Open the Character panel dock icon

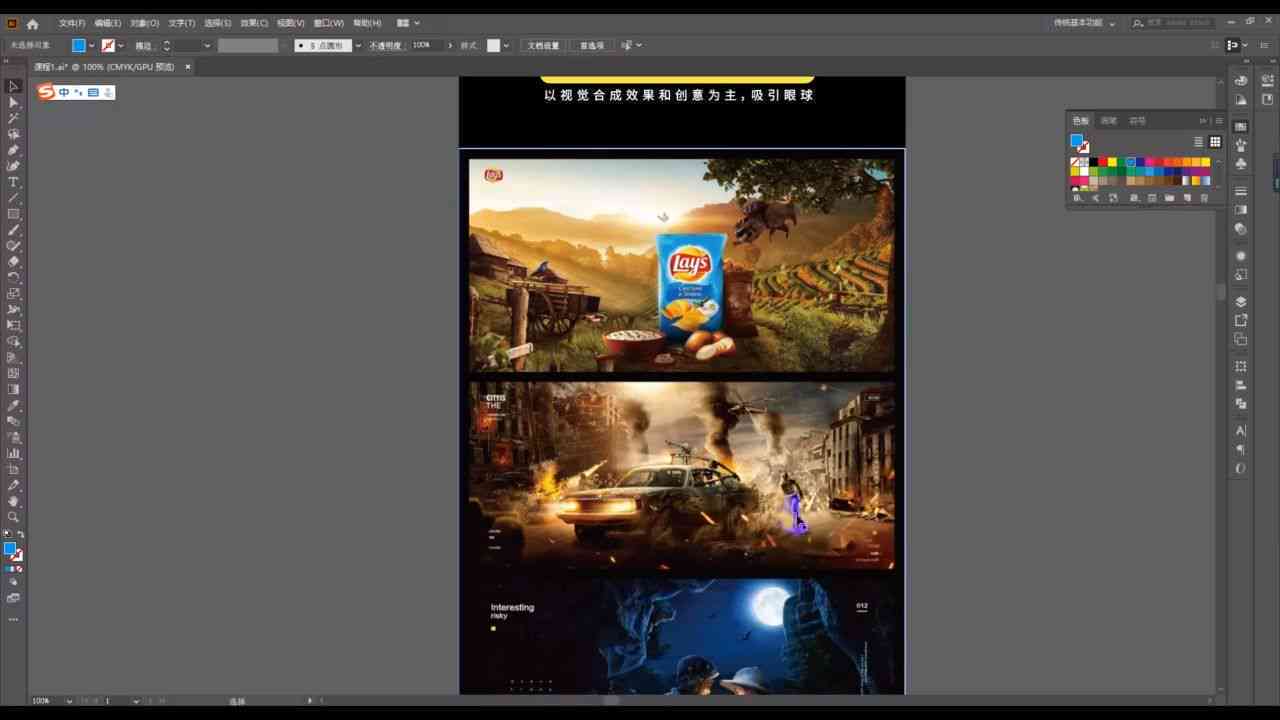1241,430
